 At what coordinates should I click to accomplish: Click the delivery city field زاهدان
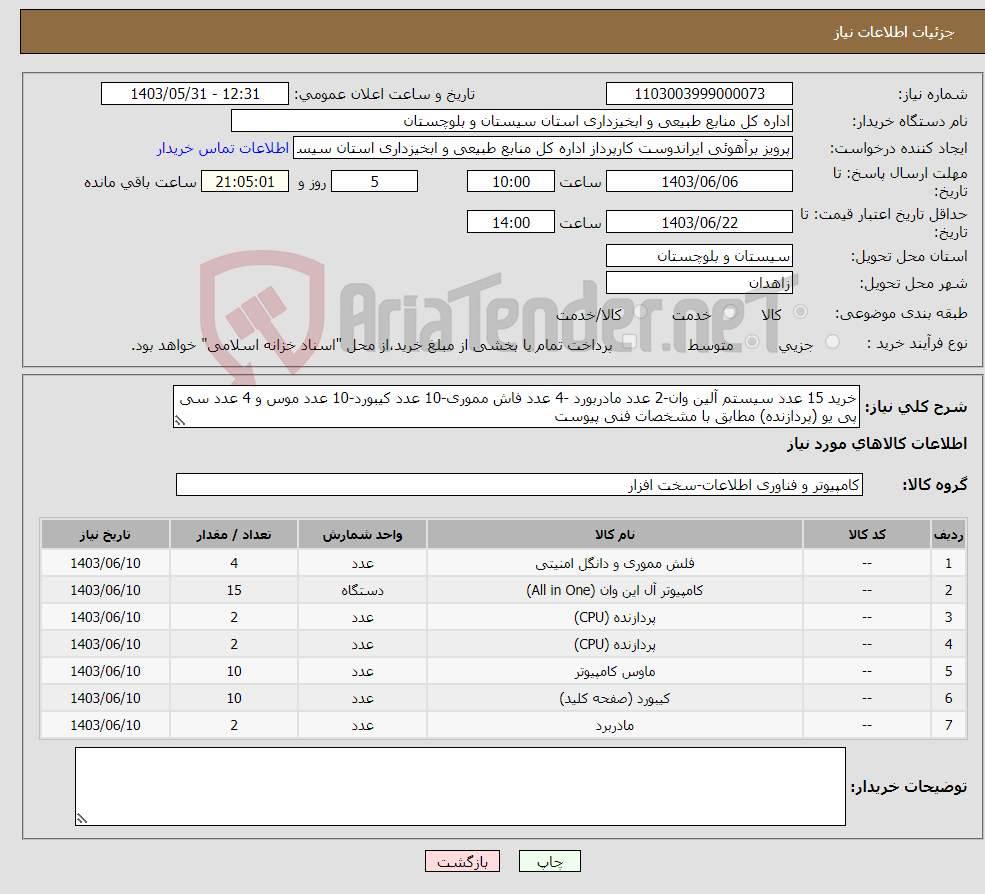click(x=699, y=283)
